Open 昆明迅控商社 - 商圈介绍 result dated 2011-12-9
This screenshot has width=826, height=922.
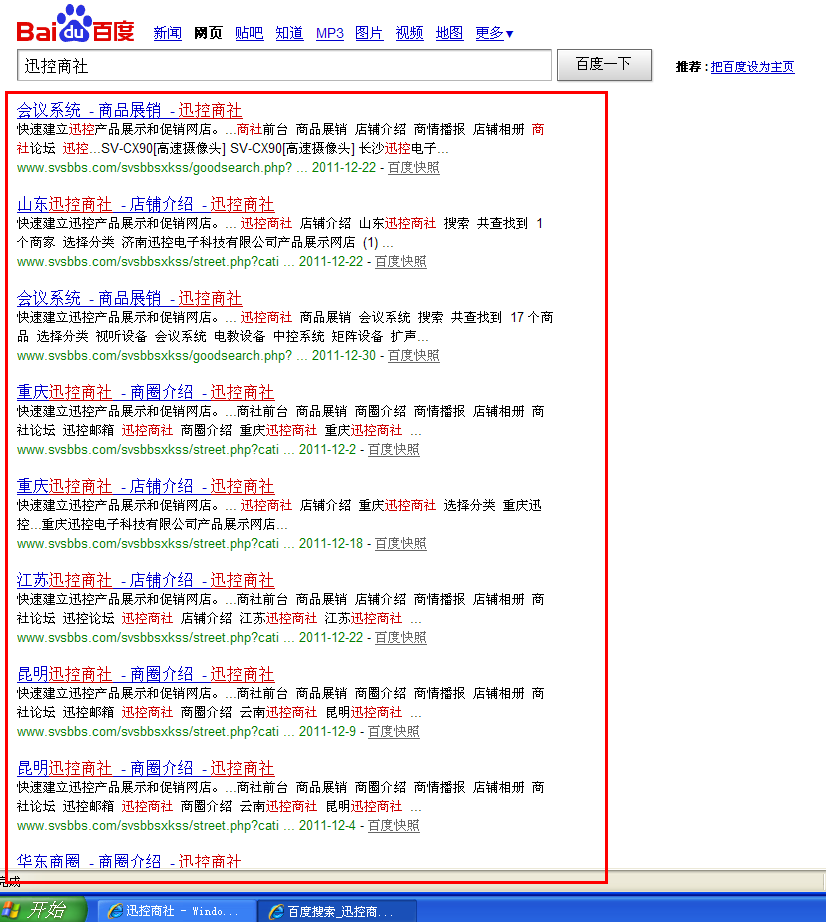(x=145, y=674)
